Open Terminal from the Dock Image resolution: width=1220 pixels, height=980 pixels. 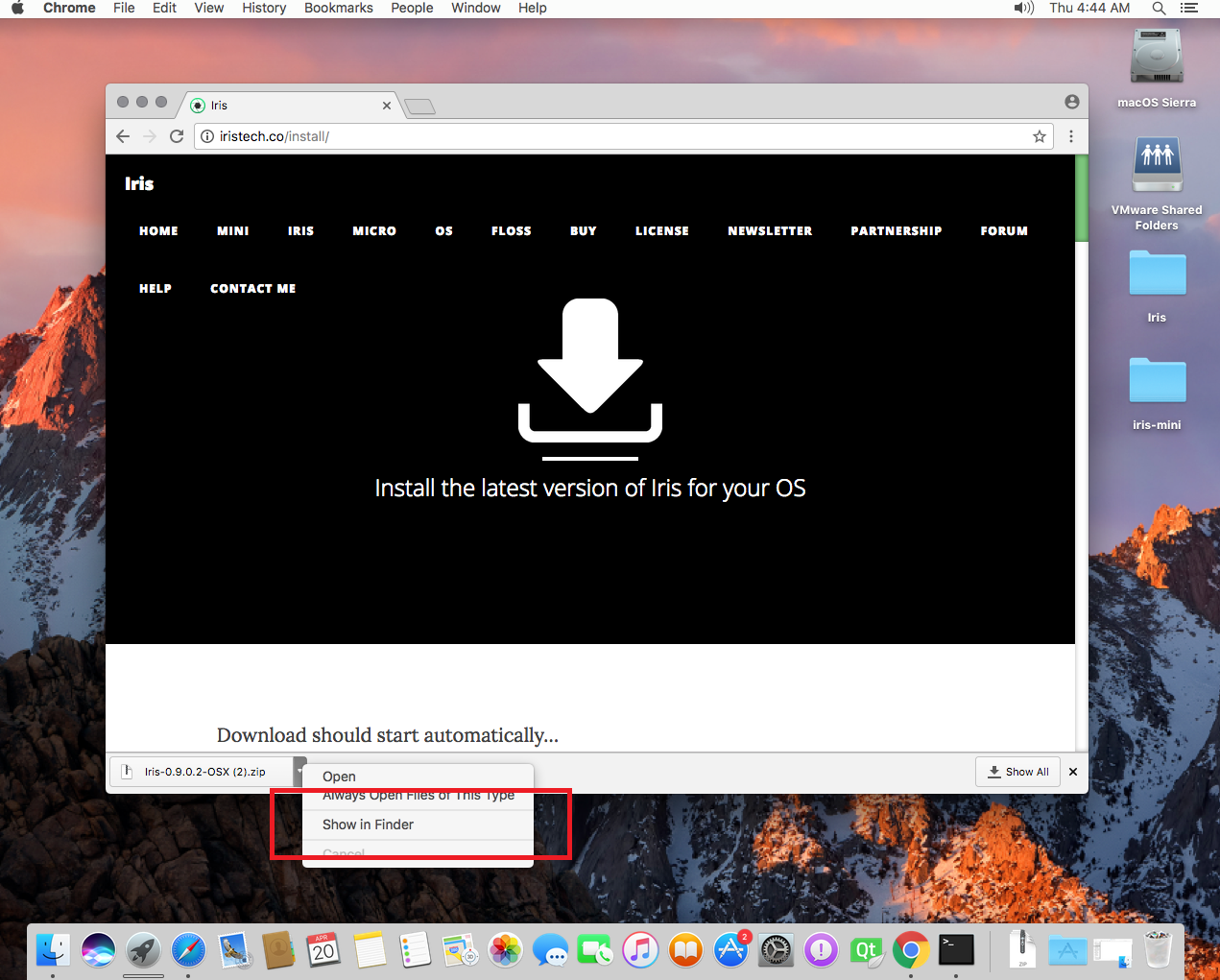point(956,950)
